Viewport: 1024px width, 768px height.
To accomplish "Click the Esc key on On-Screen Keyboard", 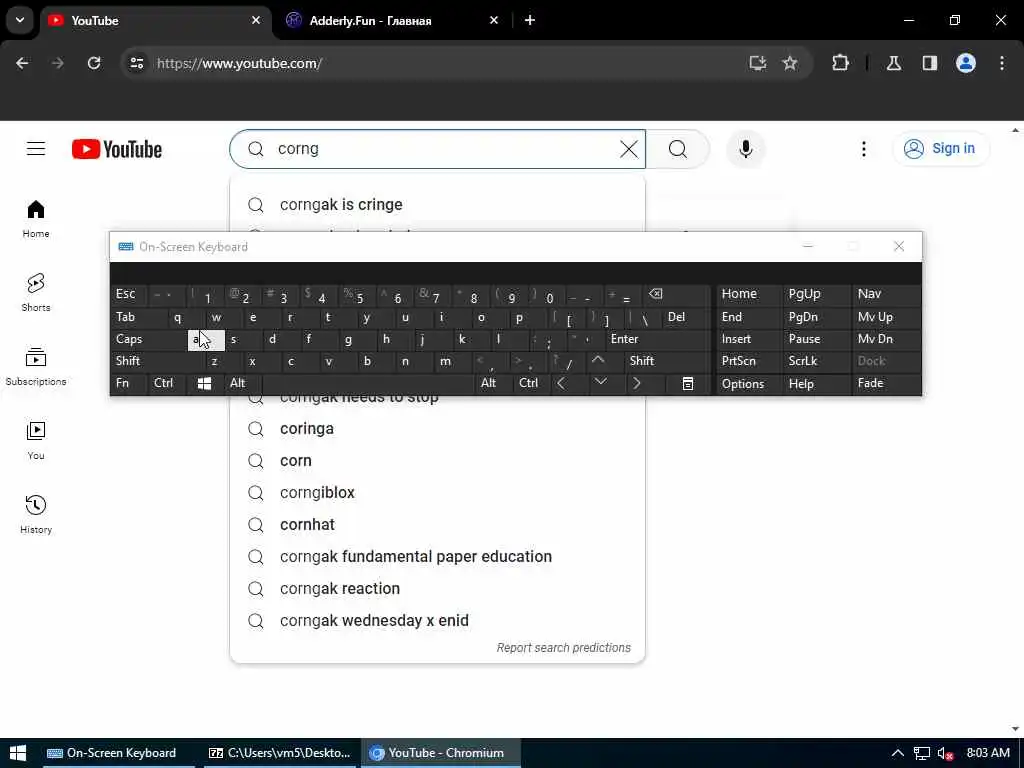I will tap(129, 295).
